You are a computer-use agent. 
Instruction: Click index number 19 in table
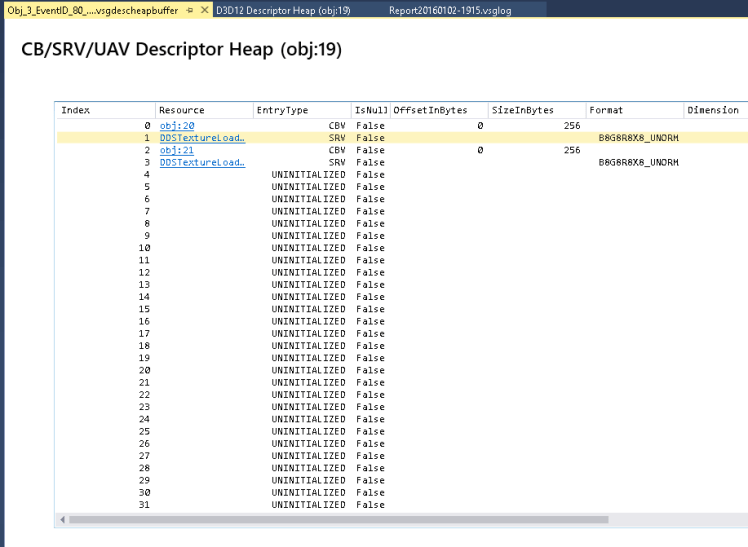point(144,358)
